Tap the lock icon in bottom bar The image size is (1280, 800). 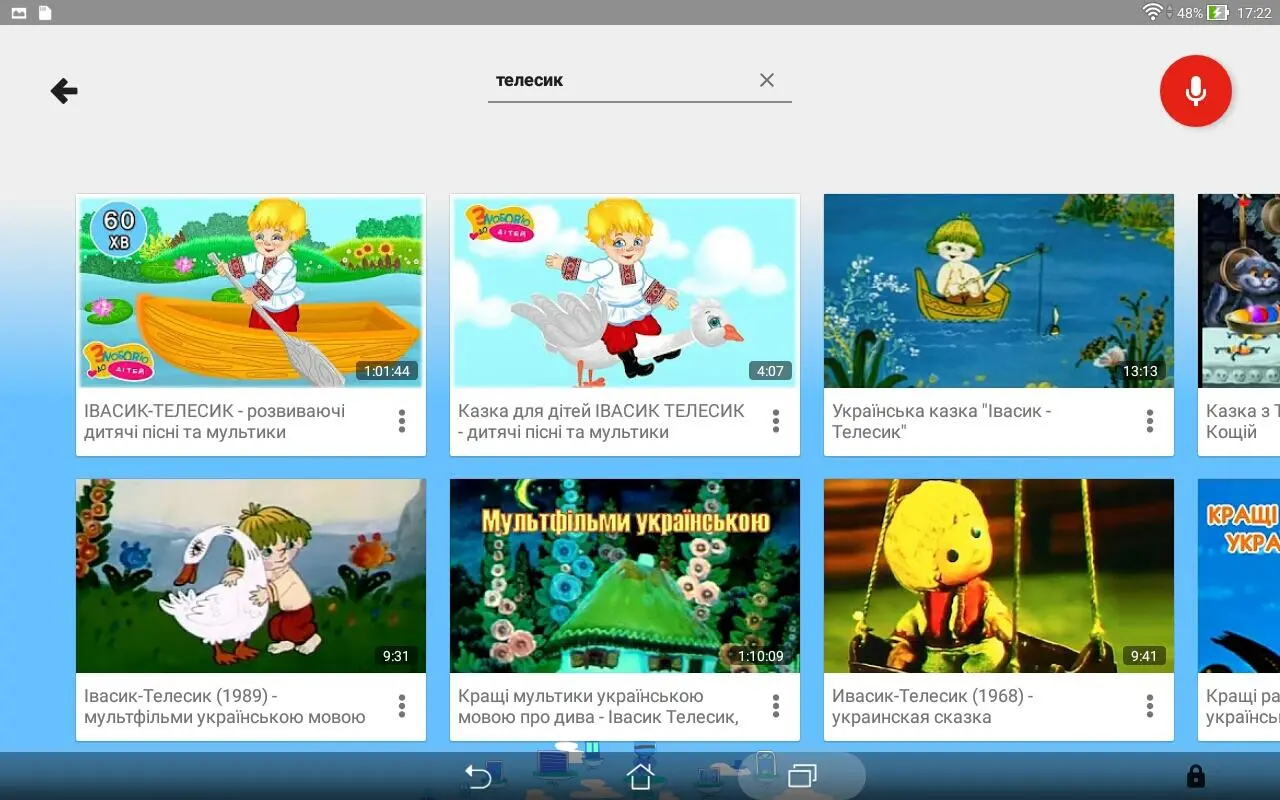1195,776
